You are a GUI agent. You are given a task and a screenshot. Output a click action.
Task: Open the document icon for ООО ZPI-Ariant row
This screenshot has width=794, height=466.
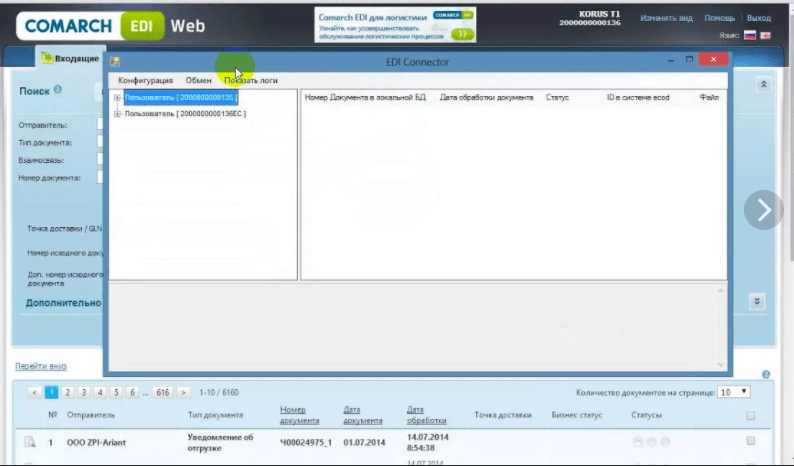pos(30,441)
